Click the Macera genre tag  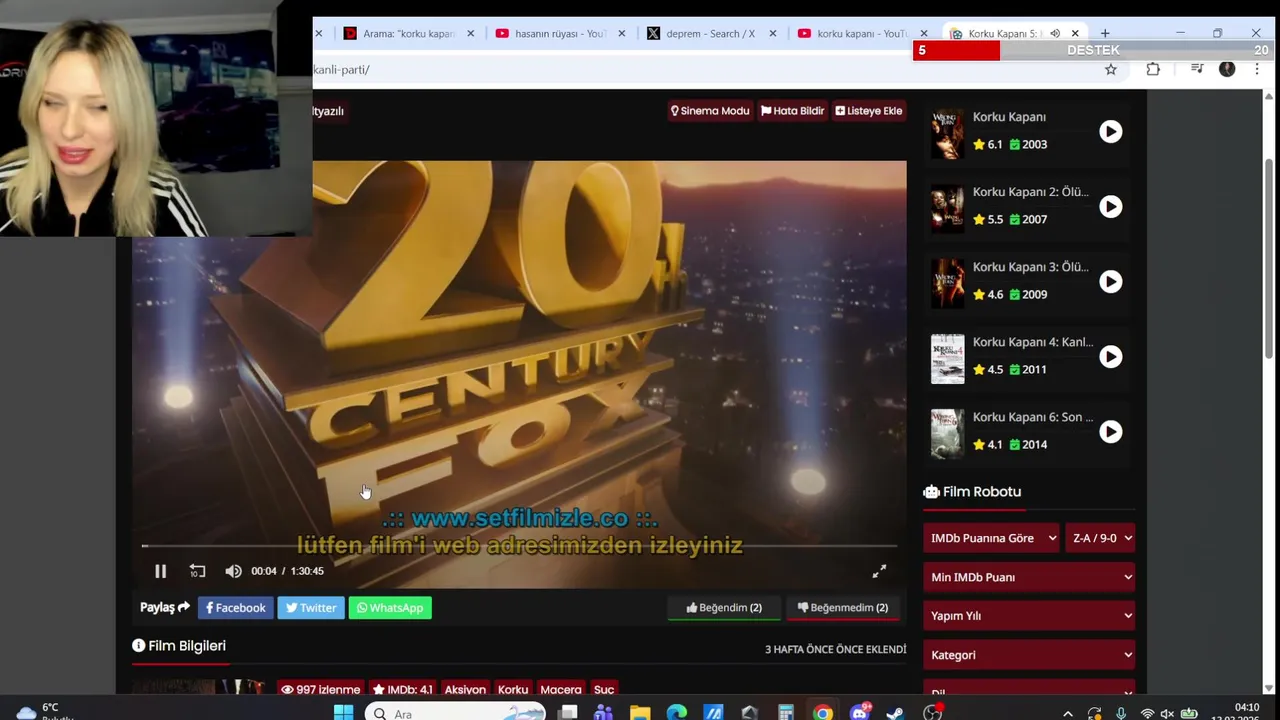[x=560, y=689]
